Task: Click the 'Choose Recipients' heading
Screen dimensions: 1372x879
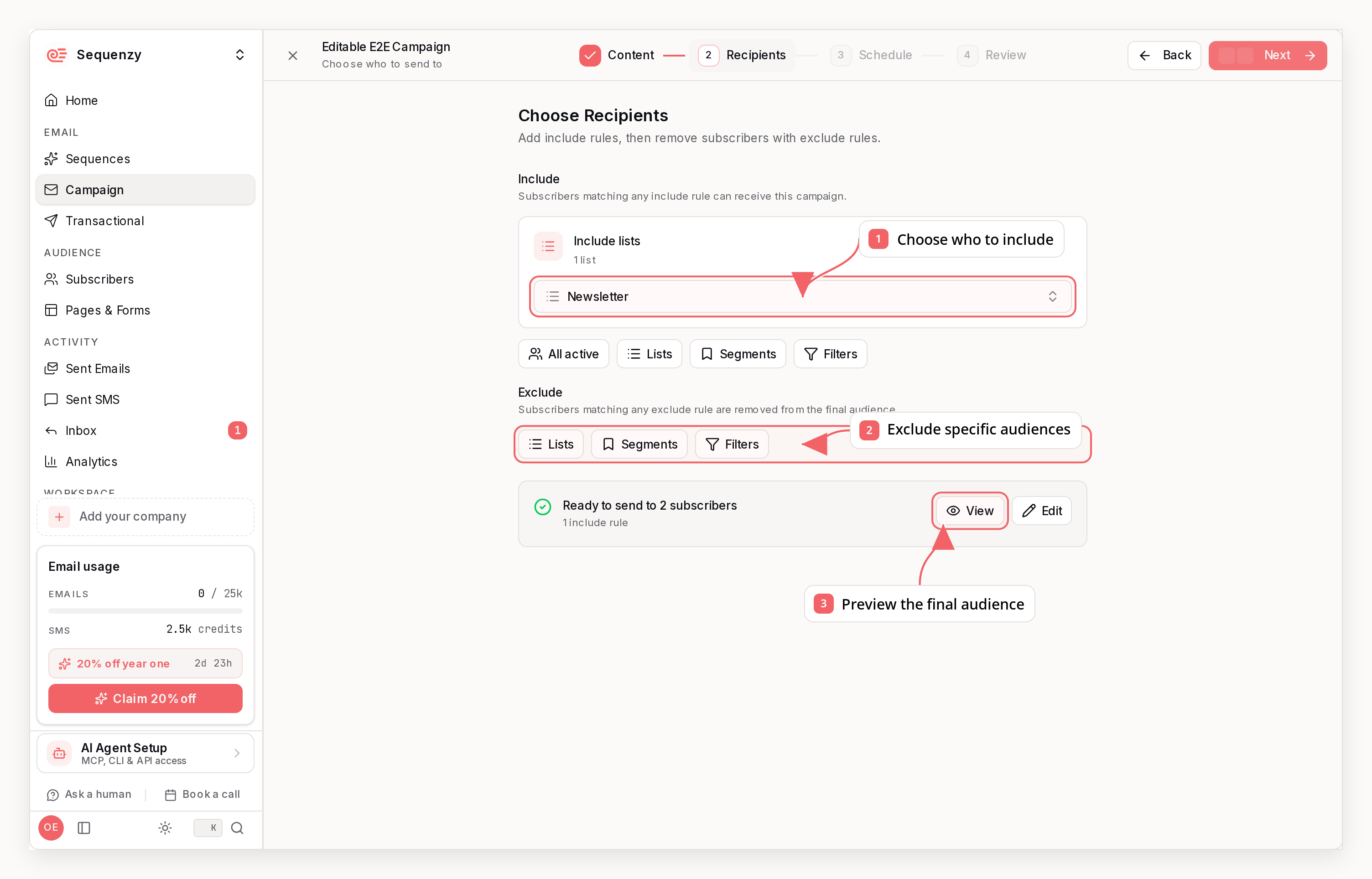Action: [592, 115]
